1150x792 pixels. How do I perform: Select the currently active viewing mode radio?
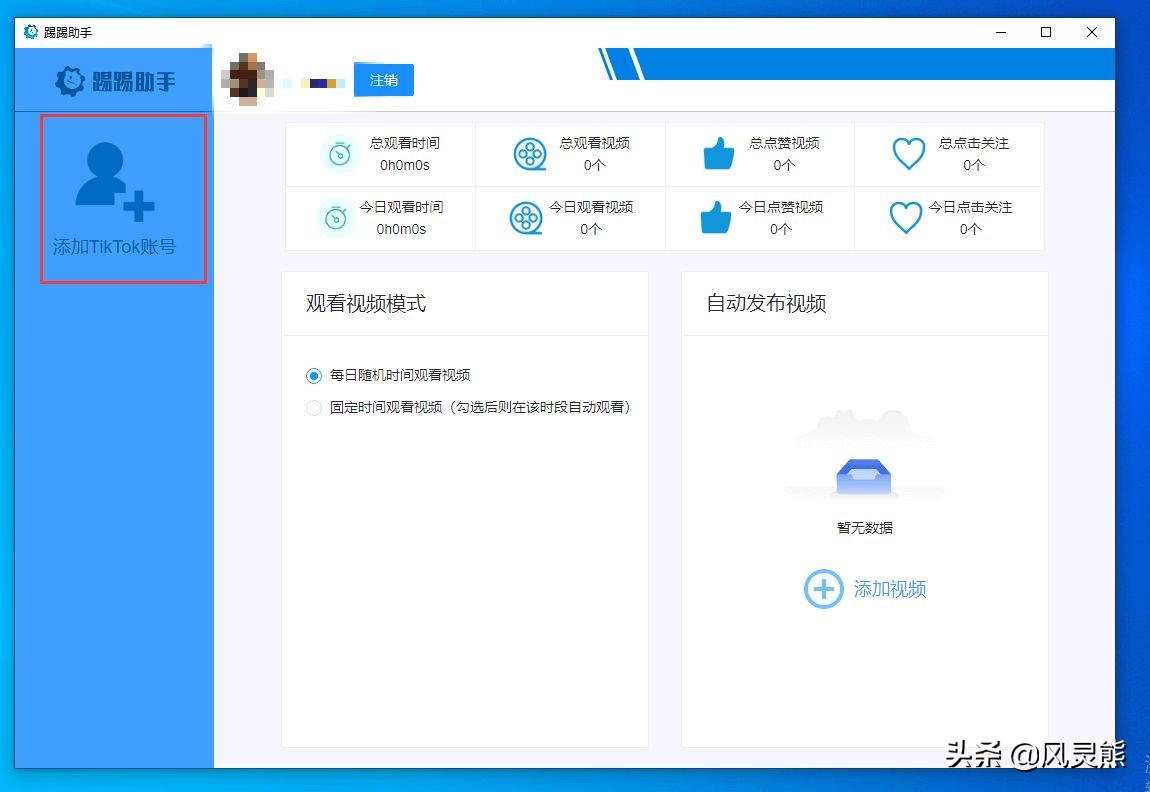(313, 375)
